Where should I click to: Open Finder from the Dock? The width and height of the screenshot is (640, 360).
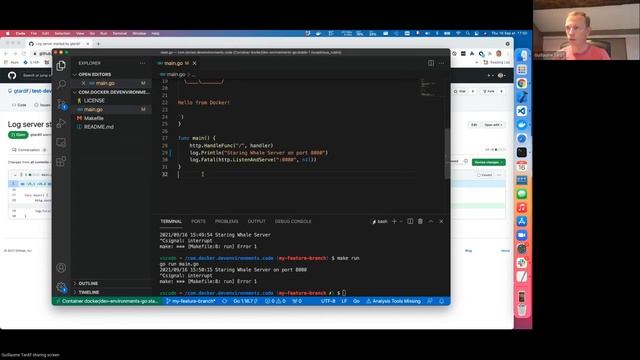(x=522, y=56)
